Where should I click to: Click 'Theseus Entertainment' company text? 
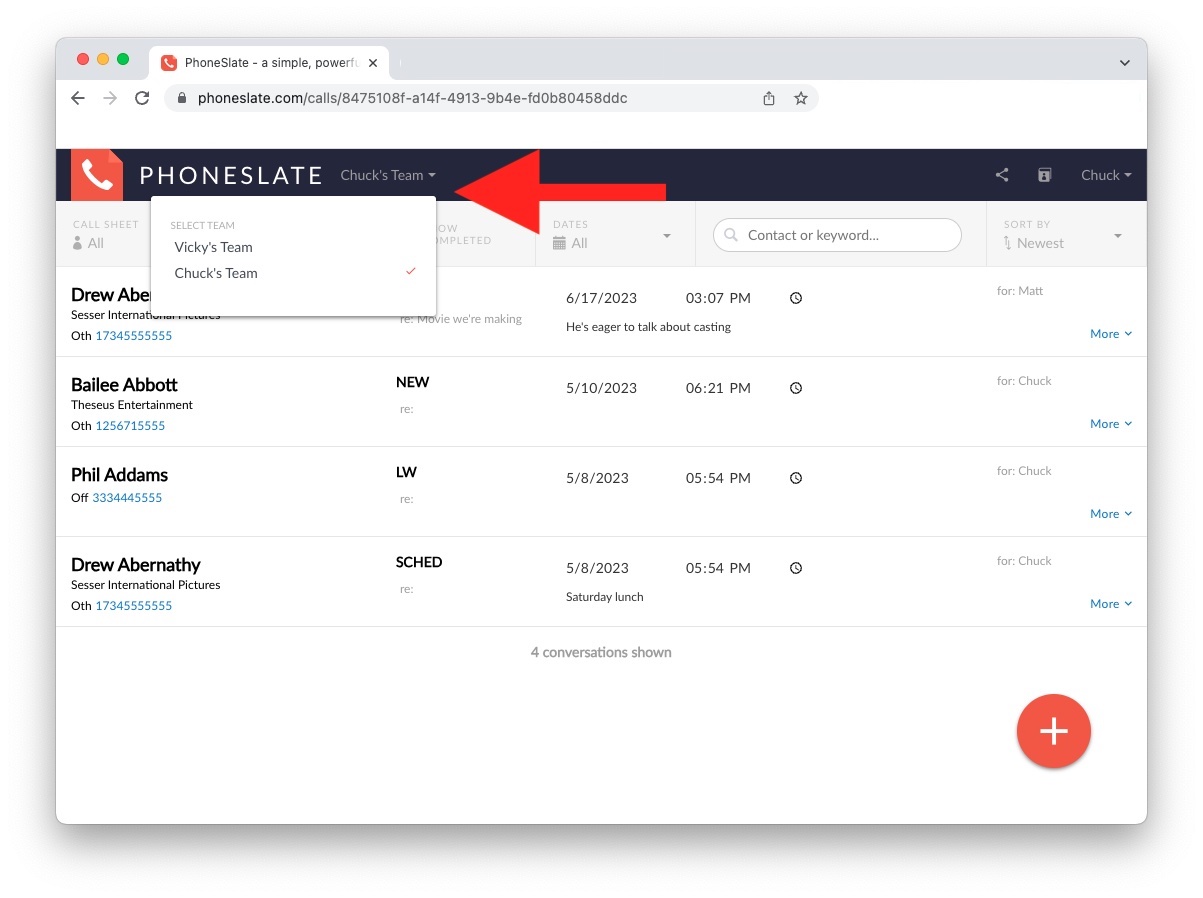(132, 405)
